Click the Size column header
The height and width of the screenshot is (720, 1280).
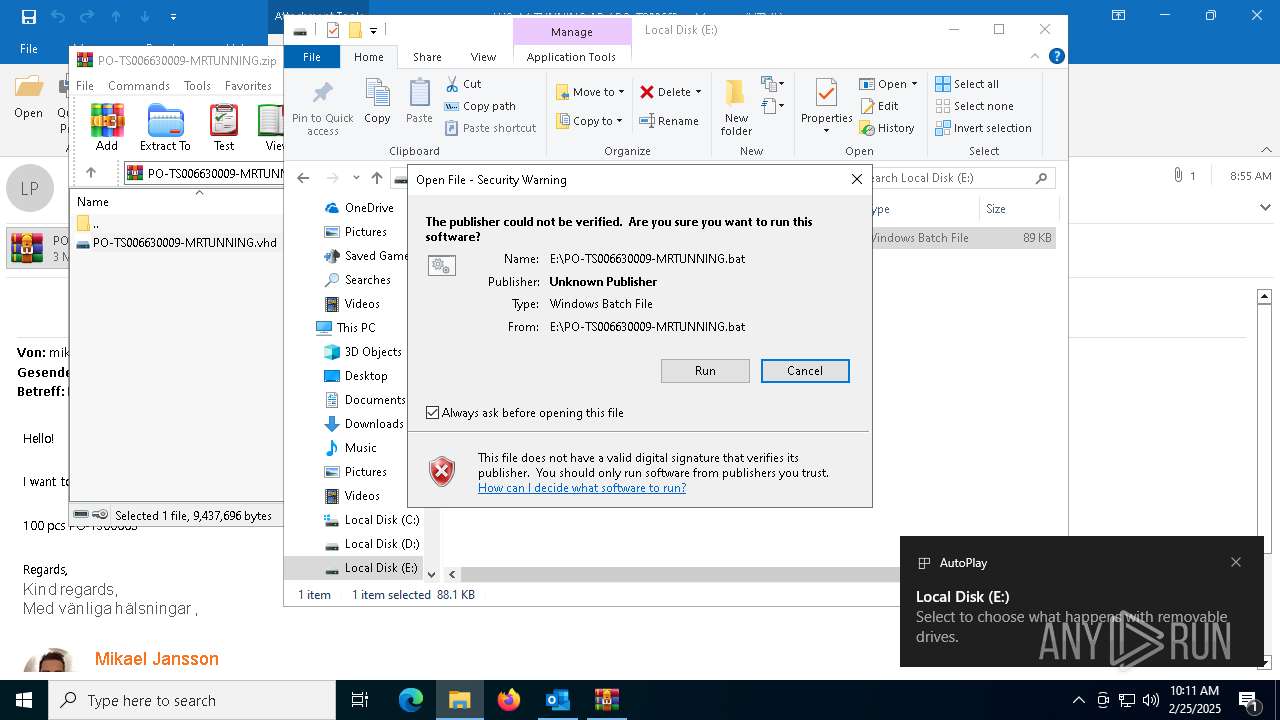point(1017,209)
